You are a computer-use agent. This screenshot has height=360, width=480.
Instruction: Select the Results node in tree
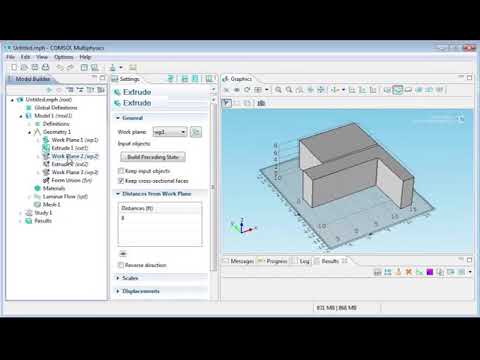tap(39, 221)
